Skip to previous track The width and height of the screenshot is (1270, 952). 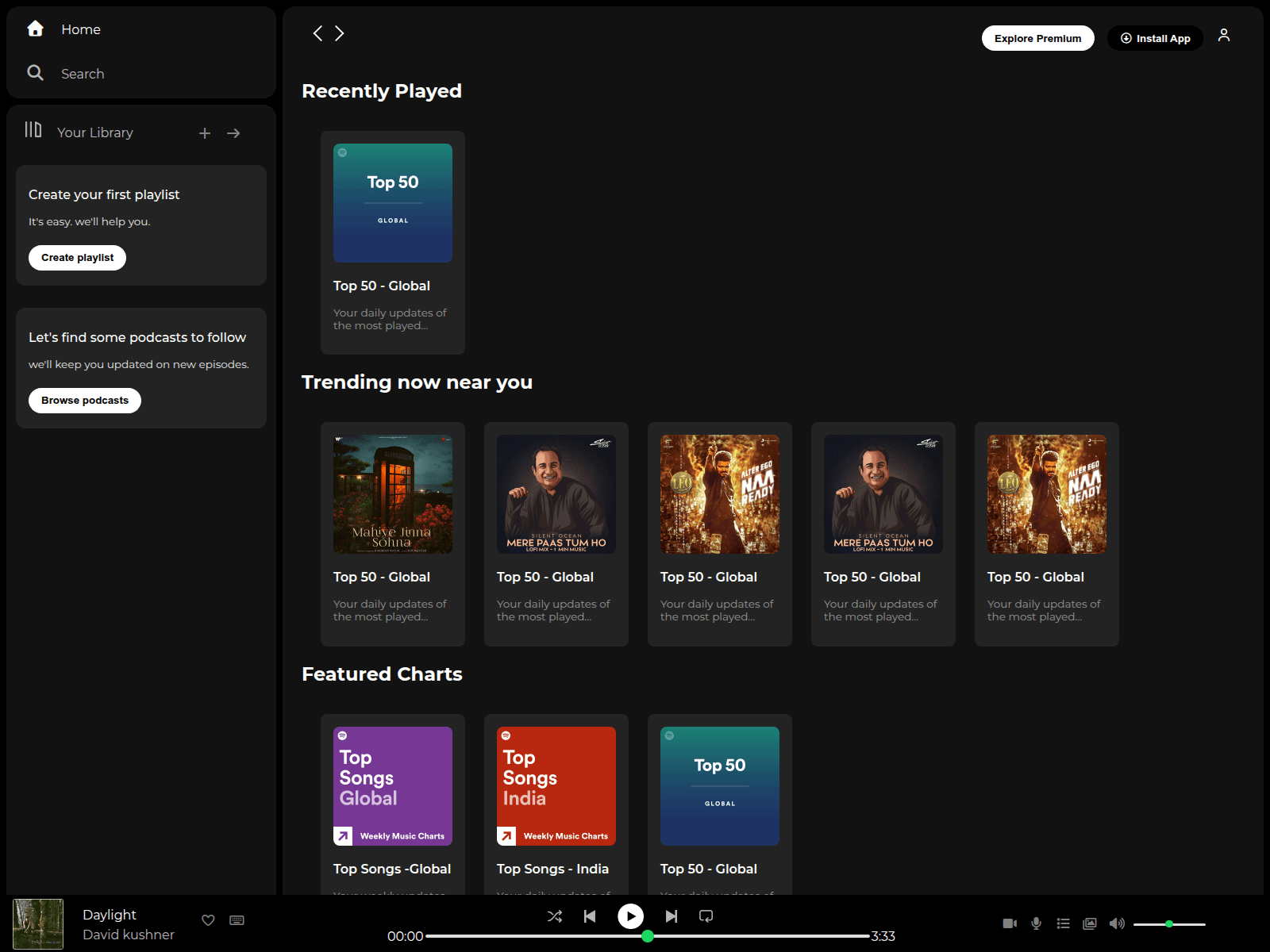pyautogui.click(x=590, y=916)
